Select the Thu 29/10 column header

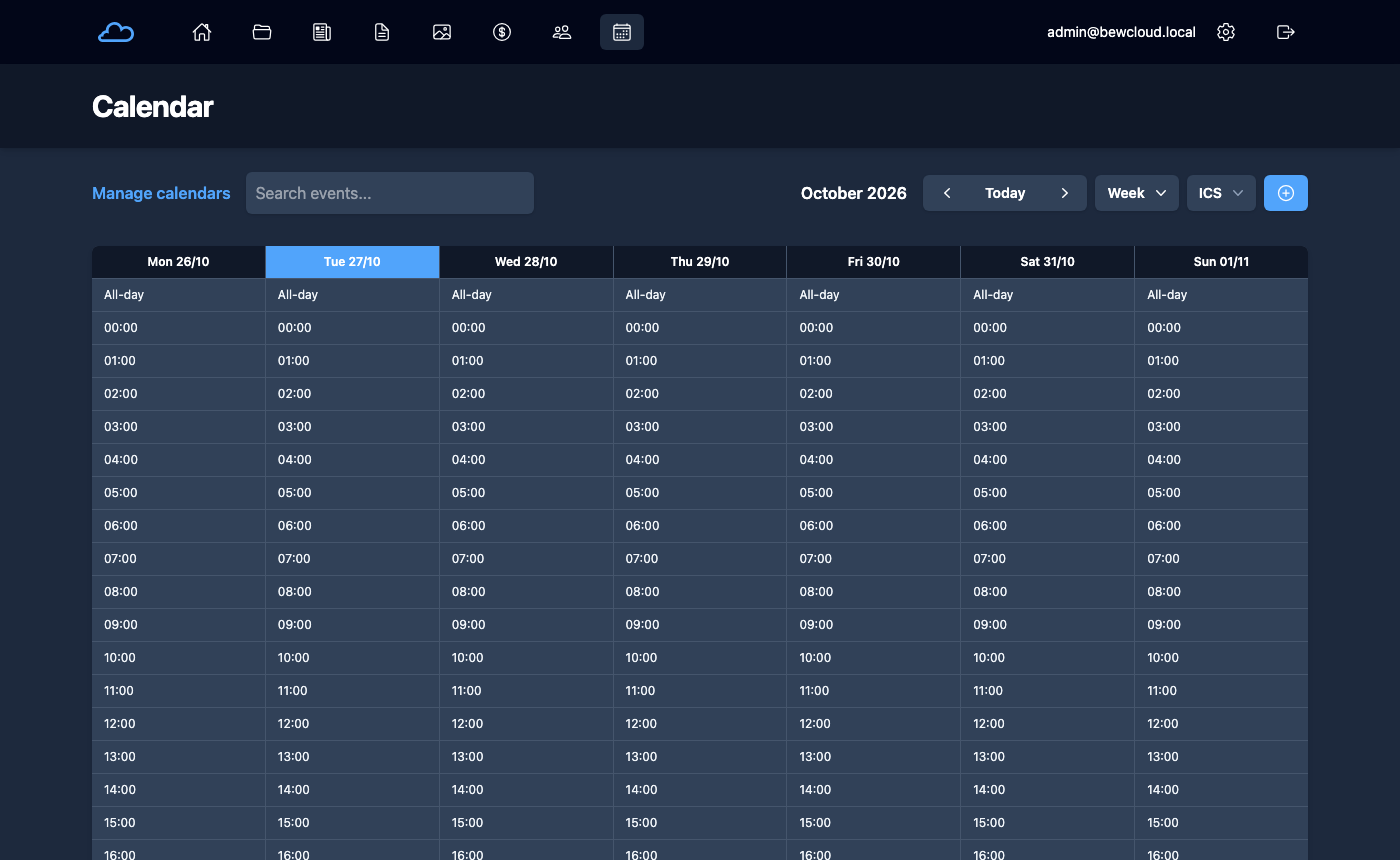700,262
